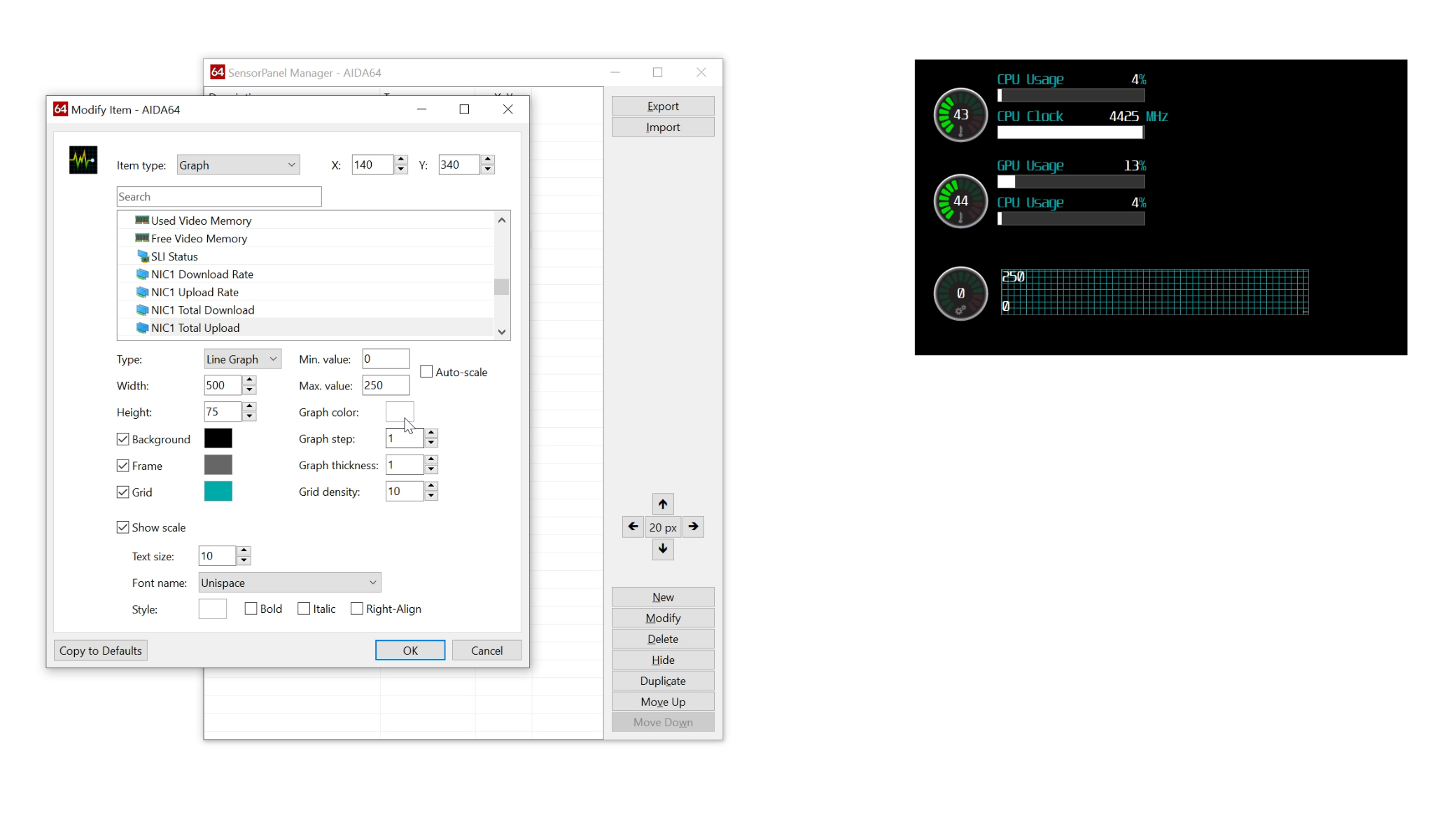Move item up with the up arrow
The image size is (1456, 825).
(x=663, y=504)
